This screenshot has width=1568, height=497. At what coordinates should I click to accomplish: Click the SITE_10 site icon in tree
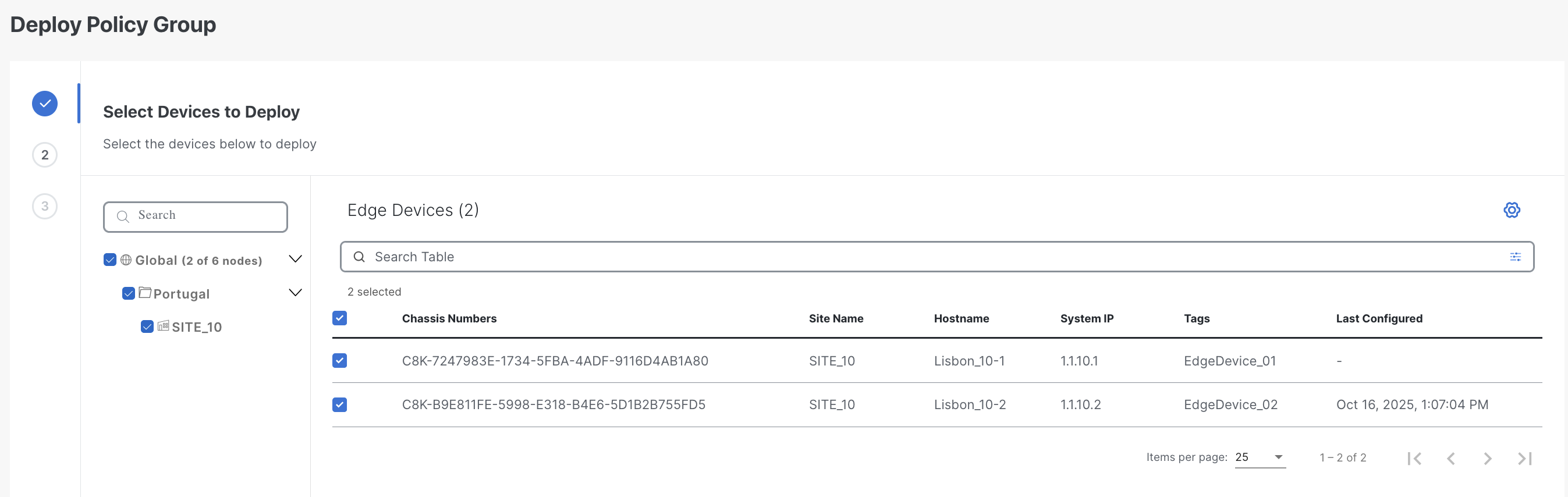[163, 326]
